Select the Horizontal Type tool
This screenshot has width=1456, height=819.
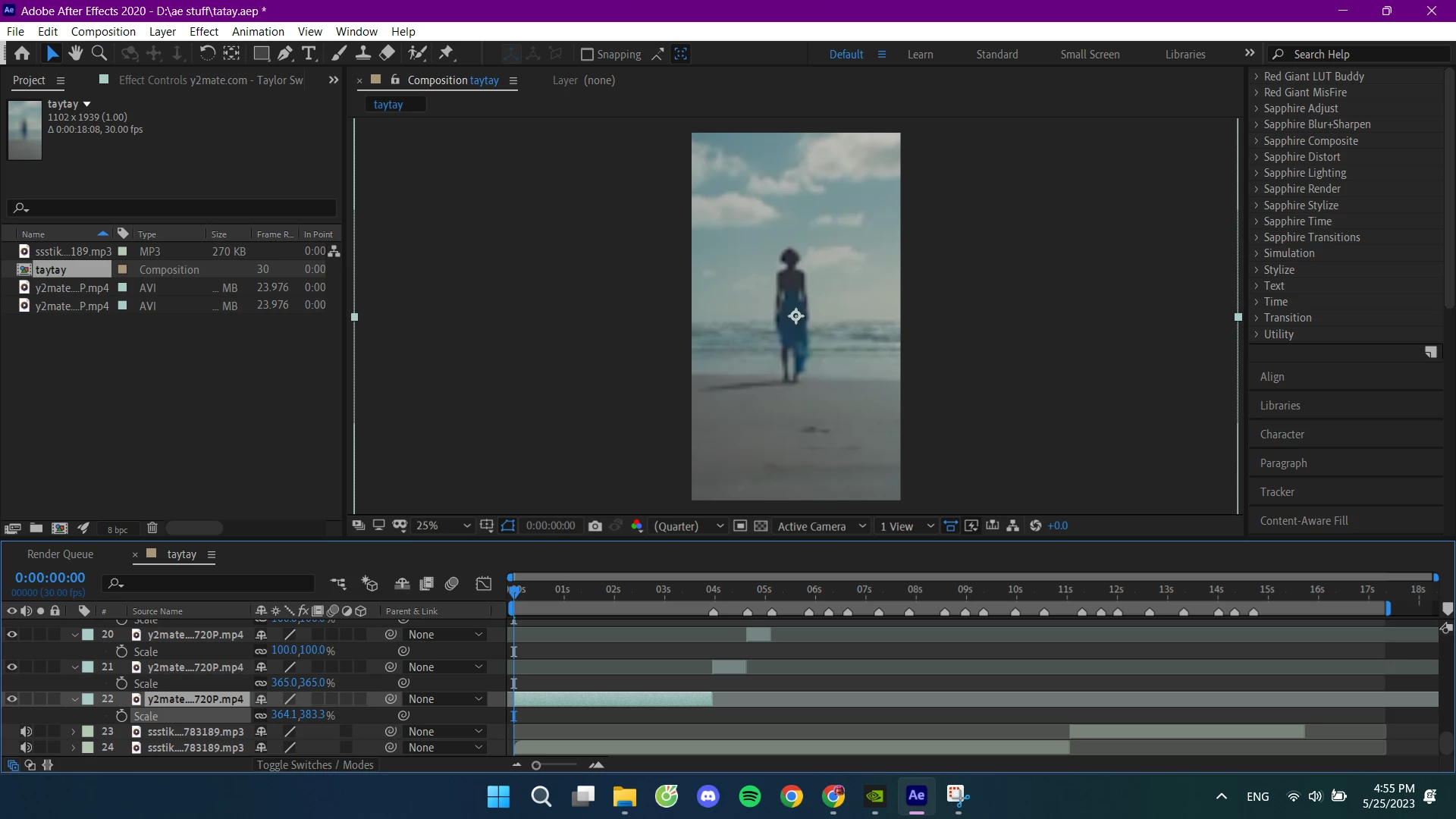coord(309,53)
